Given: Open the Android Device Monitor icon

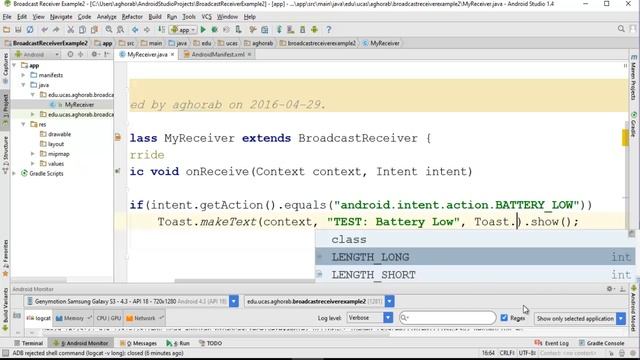Looking at the screenshot, I should pos(314,29).
